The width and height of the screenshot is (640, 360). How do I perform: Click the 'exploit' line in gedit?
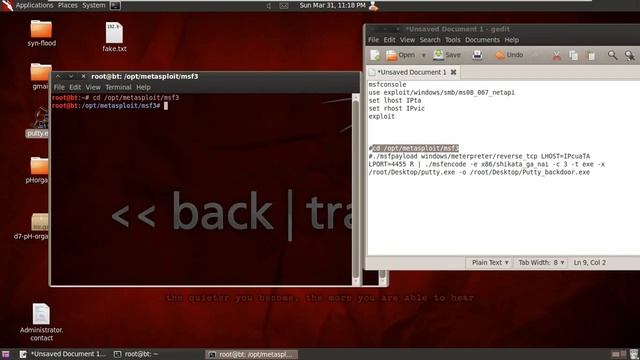(382, 116)
